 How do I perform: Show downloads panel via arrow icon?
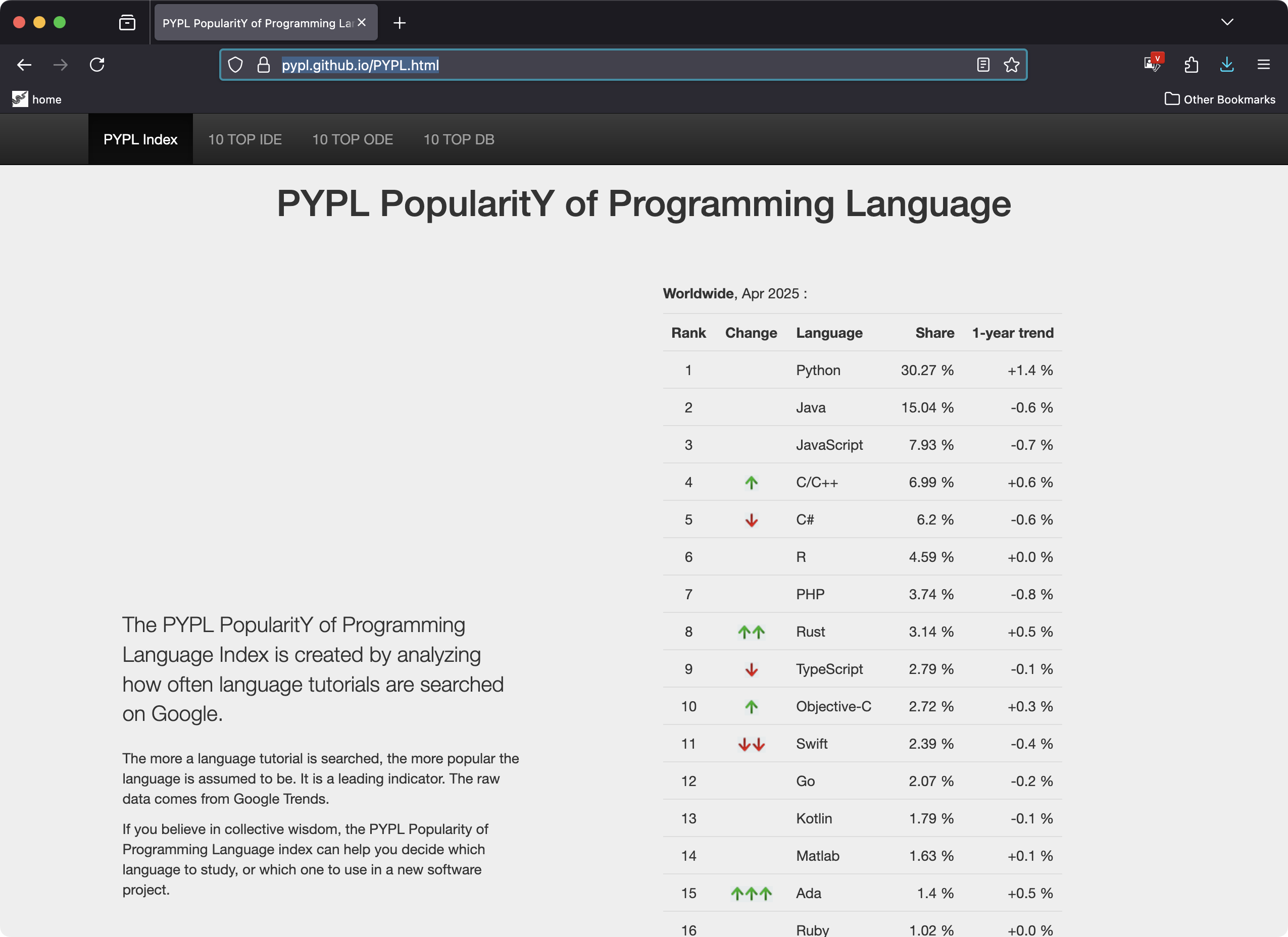point(1227,65)
